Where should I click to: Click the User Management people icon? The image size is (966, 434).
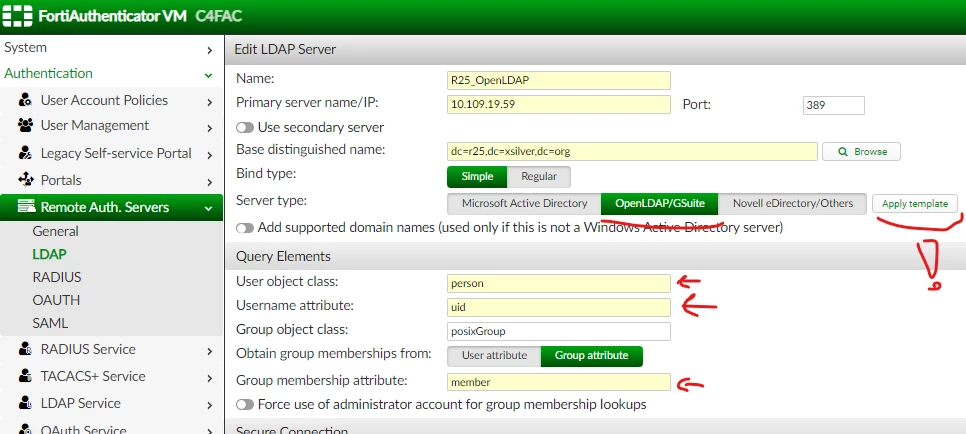25,126
